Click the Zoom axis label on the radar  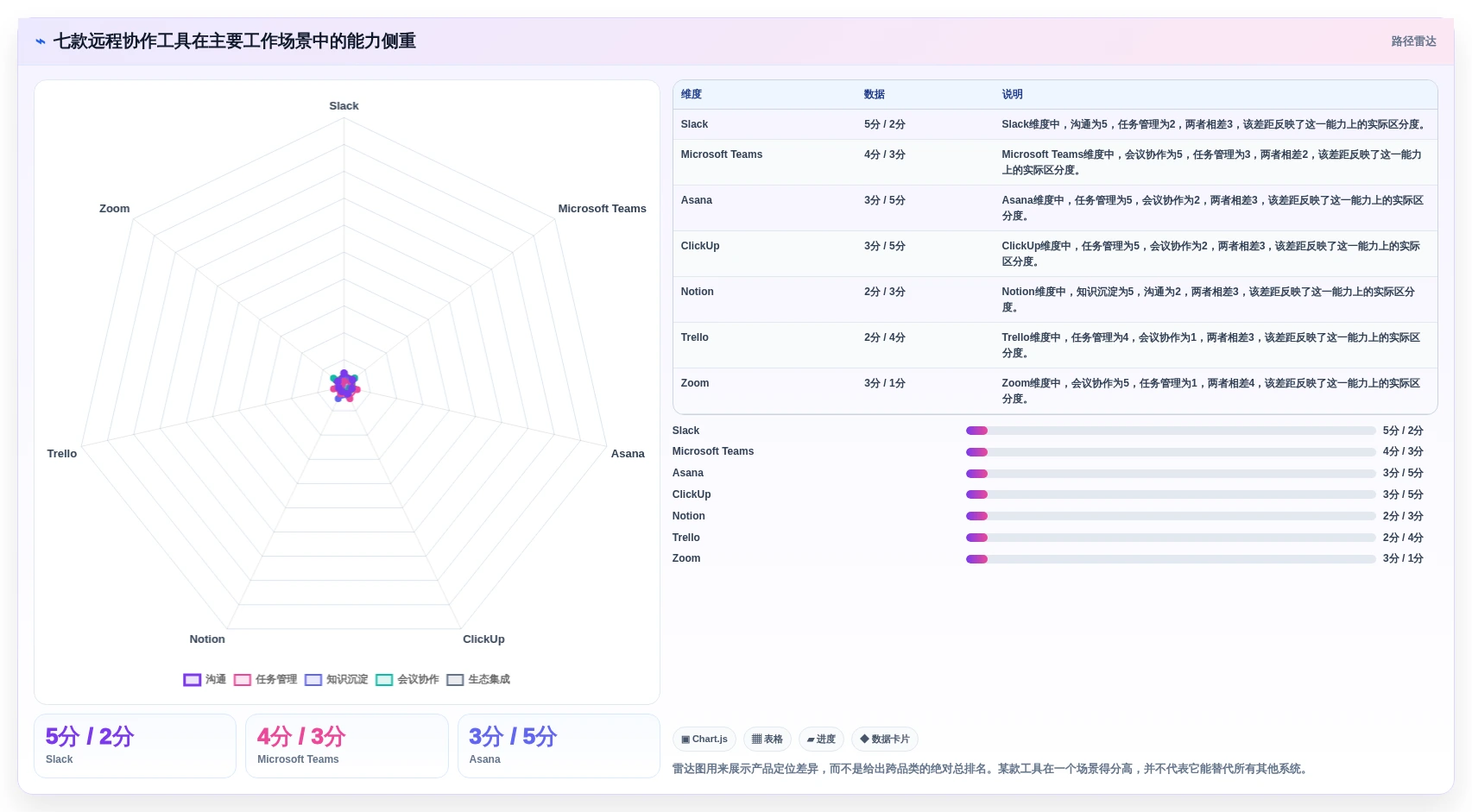(115, 209)
